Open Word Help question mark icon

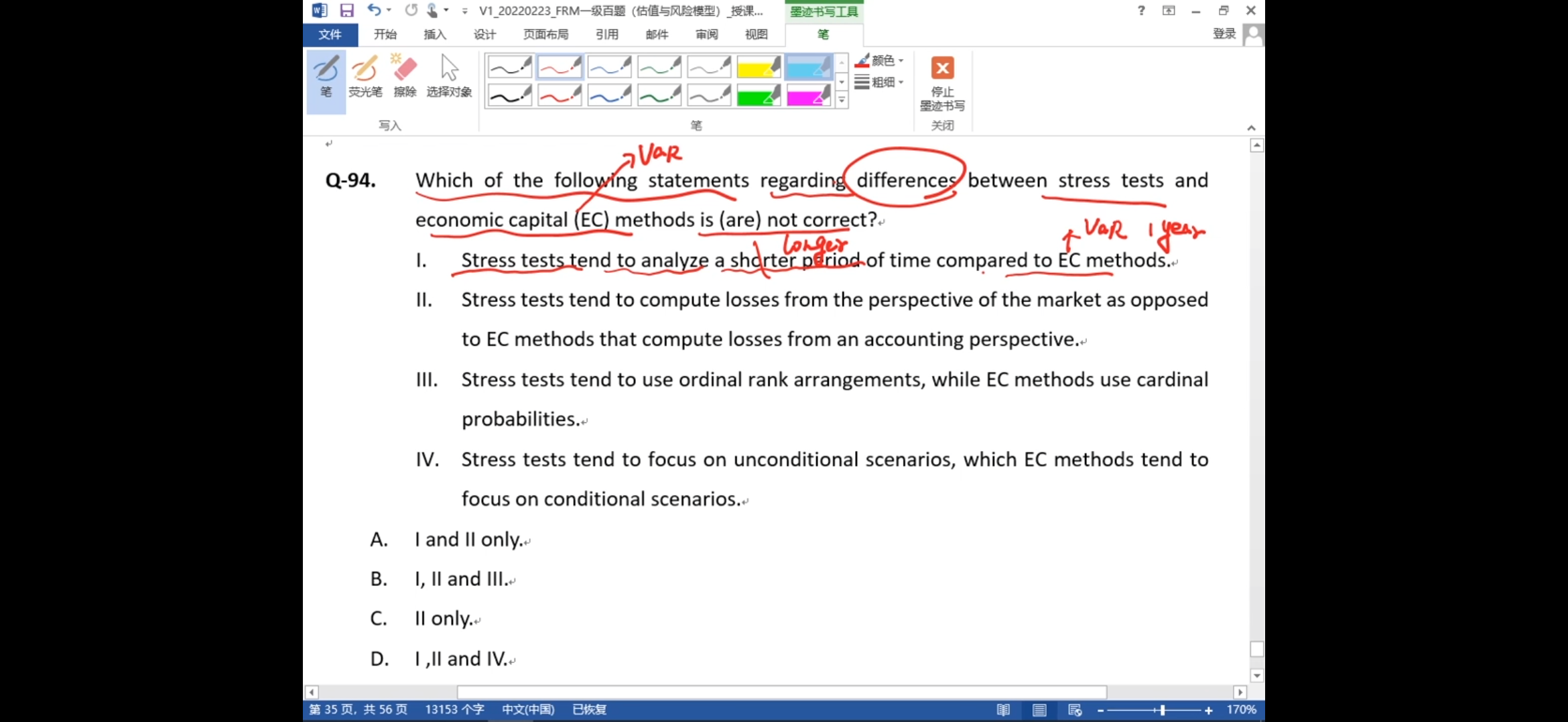[x=1141, y=11]
